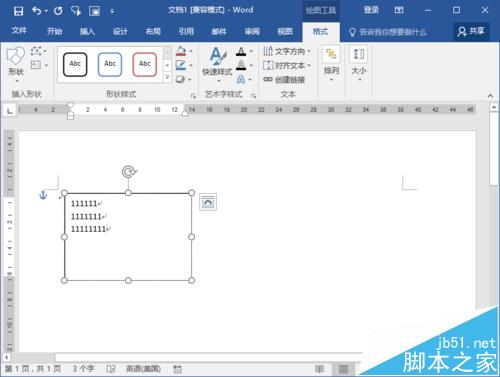Click the Redo/Repeat icon
Image resolution: width=500 pixels, height=377 pixels.
pyautogui.click(x=58, y=11)
